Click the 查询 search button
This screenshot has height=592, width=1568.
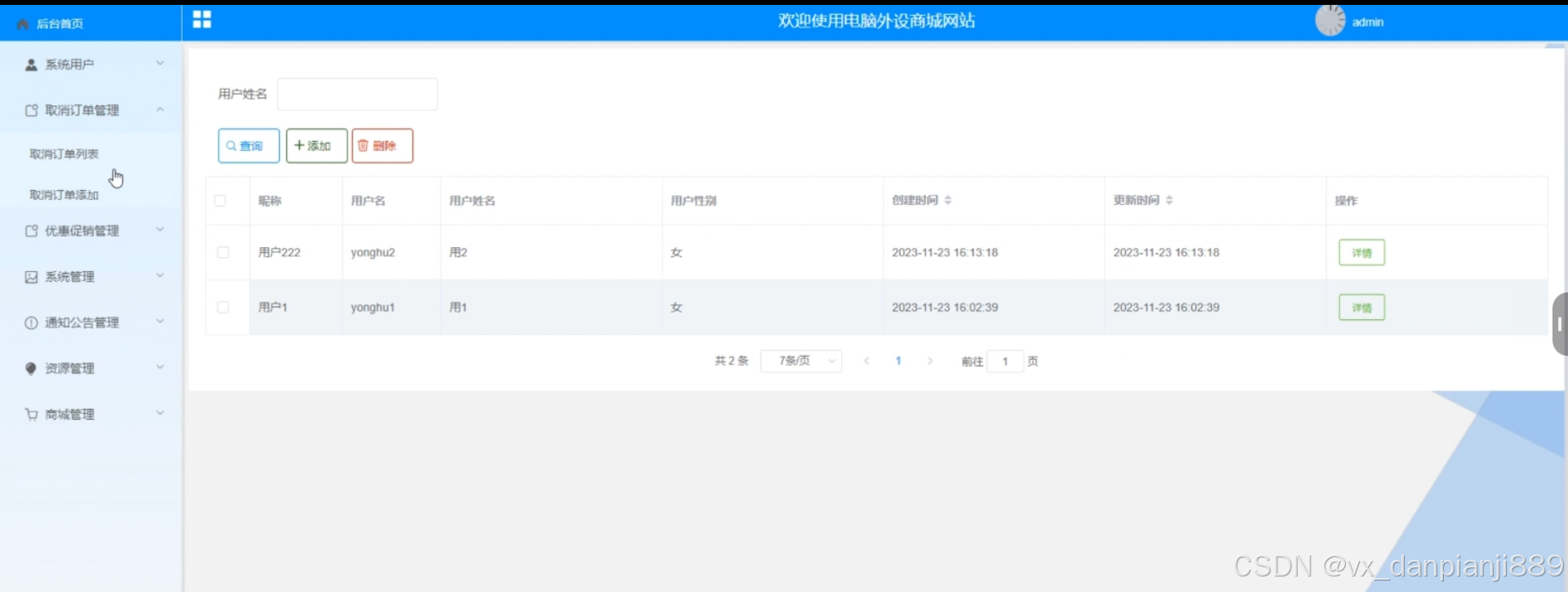[249, 146]
